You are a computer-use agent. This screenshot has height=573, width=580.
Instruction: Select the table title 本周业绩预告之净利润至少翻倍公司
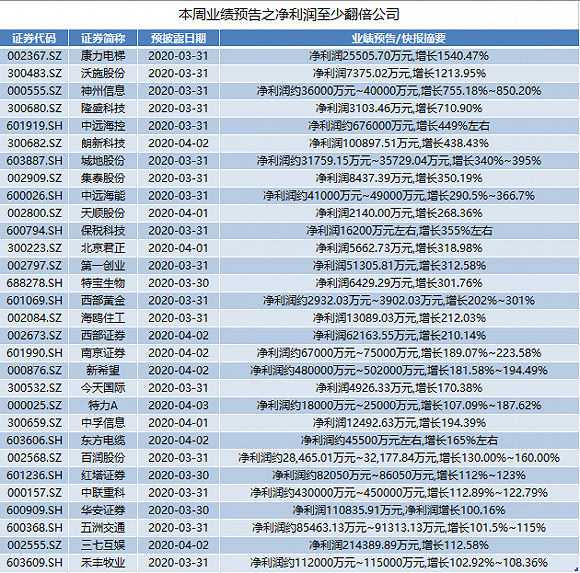click(x=289, y=14)
